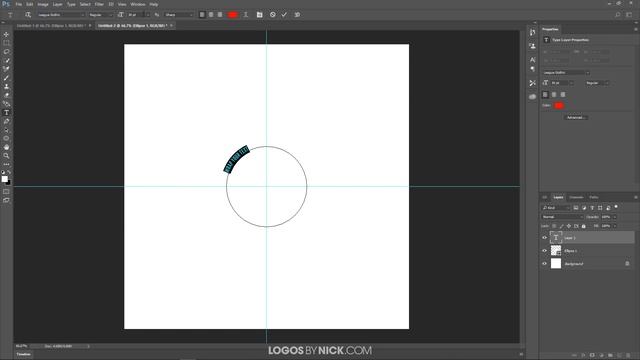This screenshot has width=640, height=360.
Task: Click red Color swatch in Properties panel
Action: coord(558,105)
